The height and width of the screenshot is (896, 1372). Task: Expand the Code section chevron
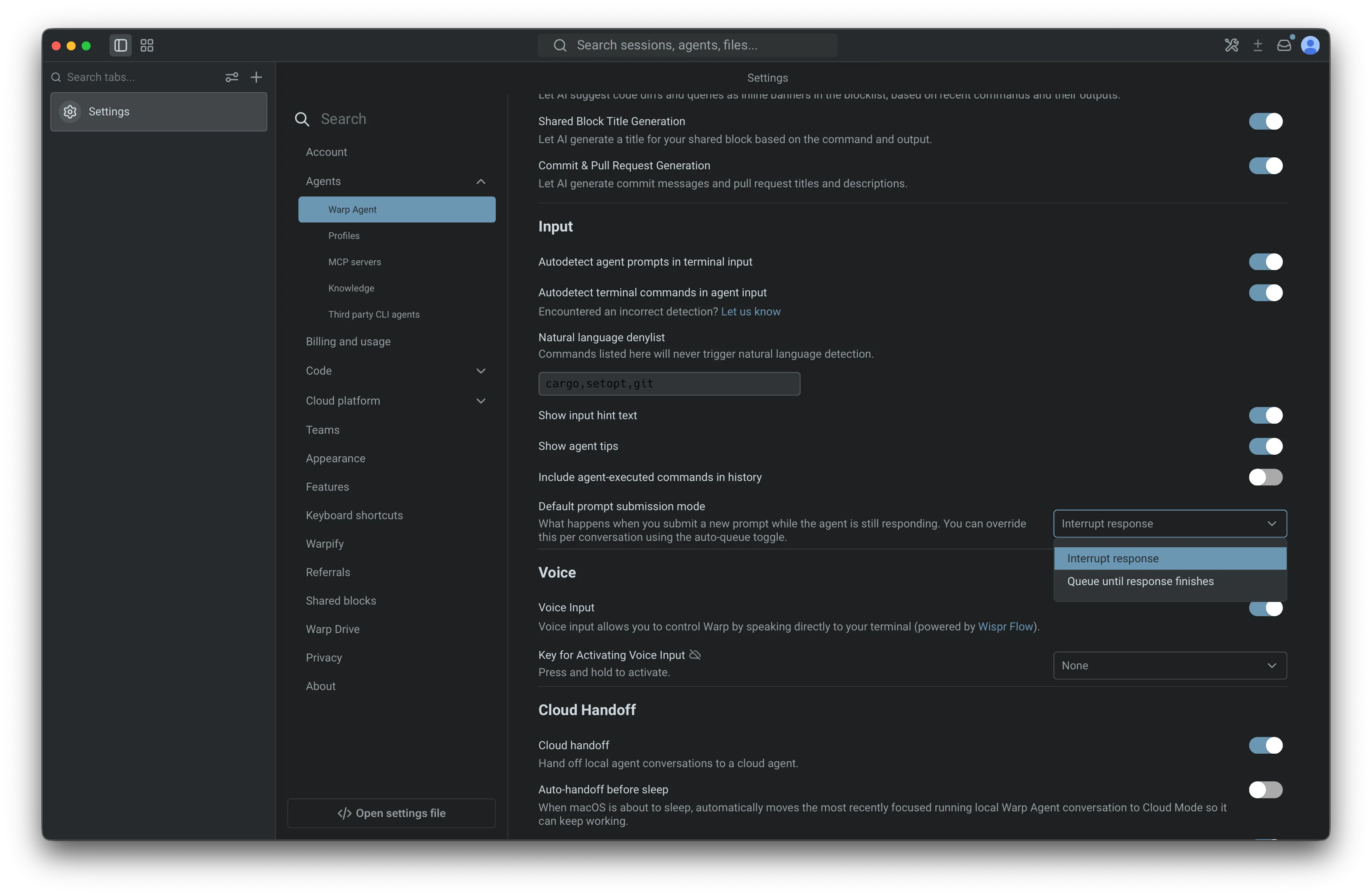(x=481, y=371)
